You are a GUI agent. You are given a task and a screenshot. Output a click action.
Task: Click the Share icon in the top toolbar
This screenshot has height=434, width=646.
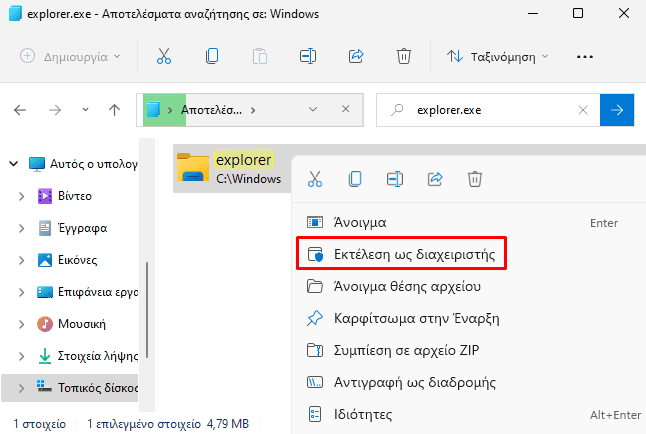coord(356,56)
